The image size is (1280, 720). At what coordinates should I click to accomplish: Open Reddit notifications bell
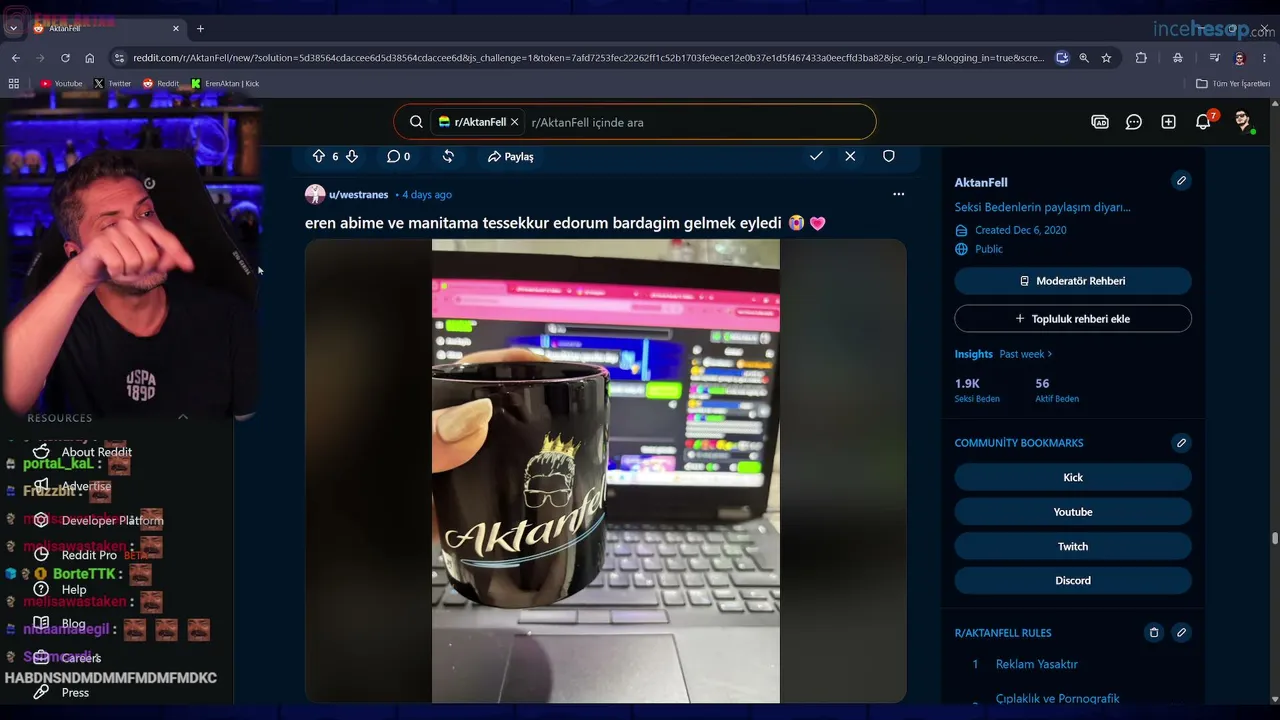(x=1203, y=122)
